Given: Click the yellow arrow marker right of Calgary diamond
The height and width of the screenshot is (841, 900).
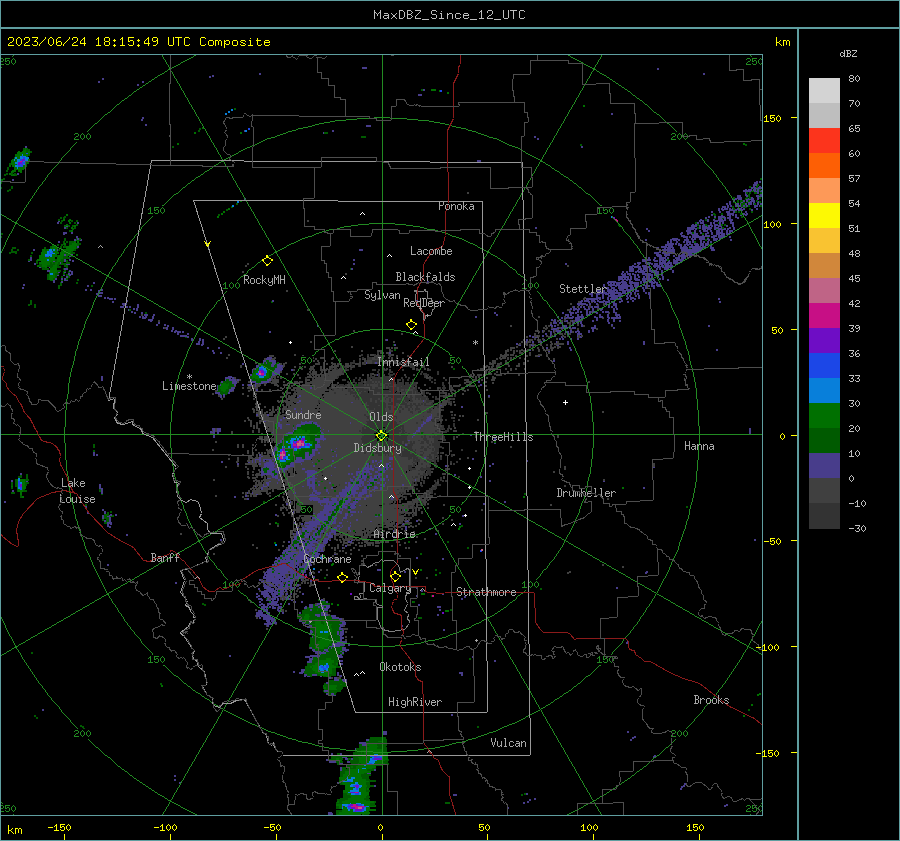Looking at the screenshot, I should [x=415, y=572].
